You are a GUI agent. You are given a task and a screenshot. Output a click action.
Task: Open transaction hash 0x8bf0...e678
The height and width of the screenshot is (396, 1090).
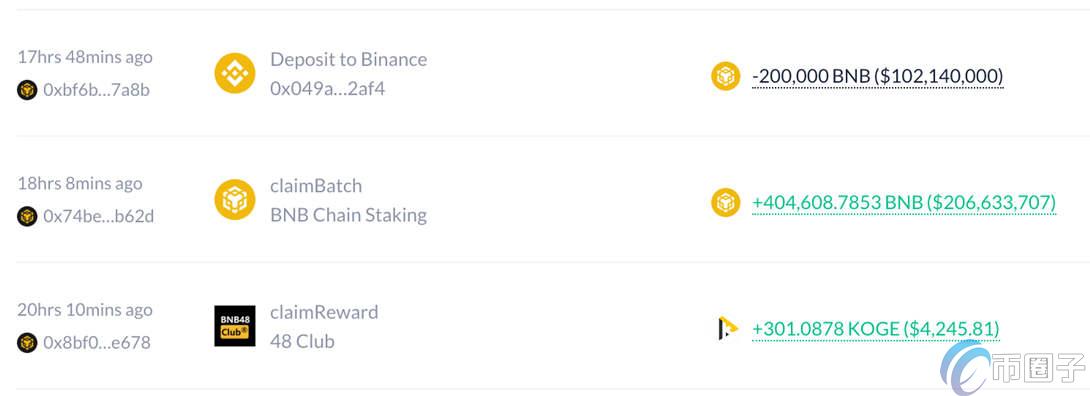coord(97,343)
